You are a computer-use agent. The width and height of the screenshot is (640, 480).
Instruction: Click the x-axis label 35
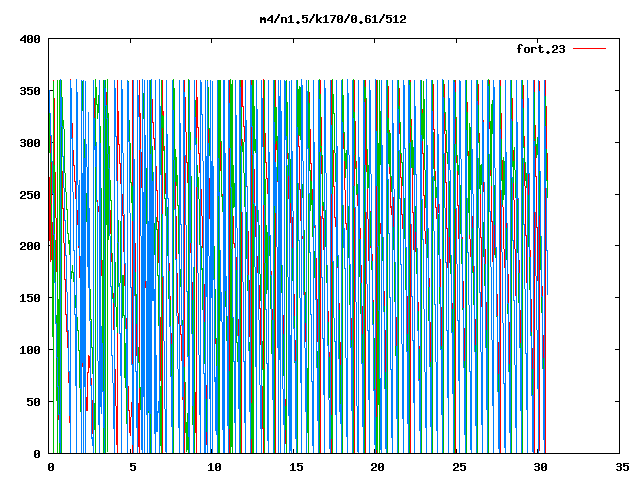coord(622,467)
